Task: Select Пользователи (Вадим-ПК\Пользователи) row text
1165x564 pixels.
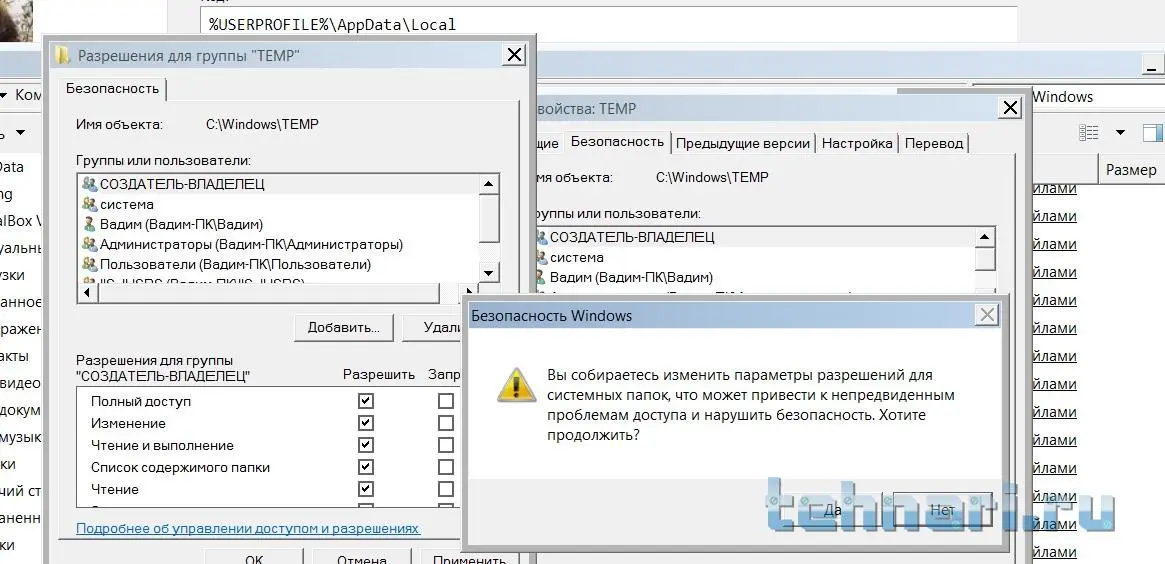Action: [236, 264]
